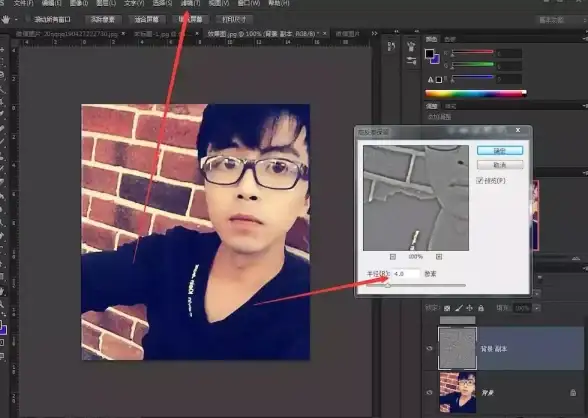Open the 图层(L) Layer menu
Viewport: 588px width, 418px height.
coord(106,3)
